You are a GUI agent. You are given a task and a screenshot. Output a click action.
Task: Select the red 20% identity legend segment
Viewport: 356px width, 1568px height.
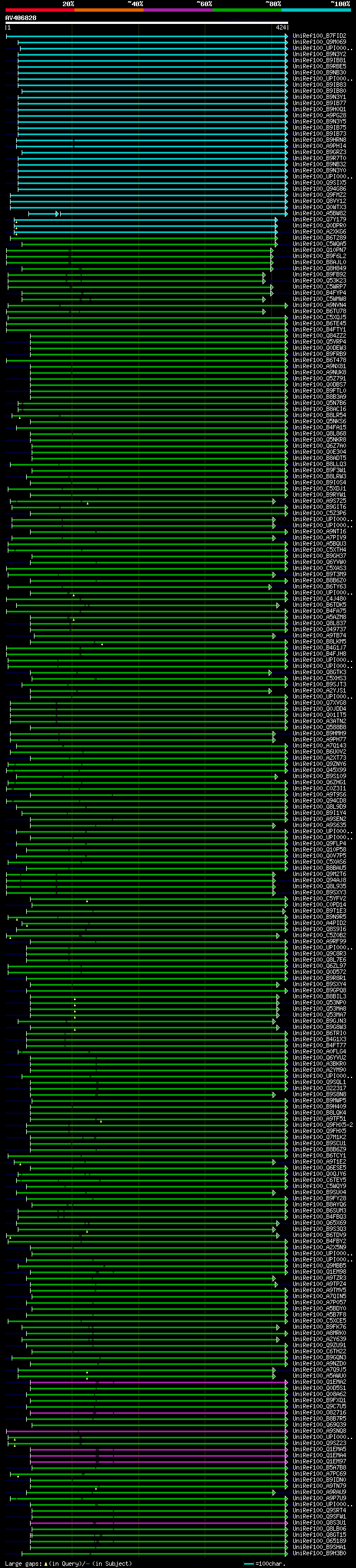[39, 10]
